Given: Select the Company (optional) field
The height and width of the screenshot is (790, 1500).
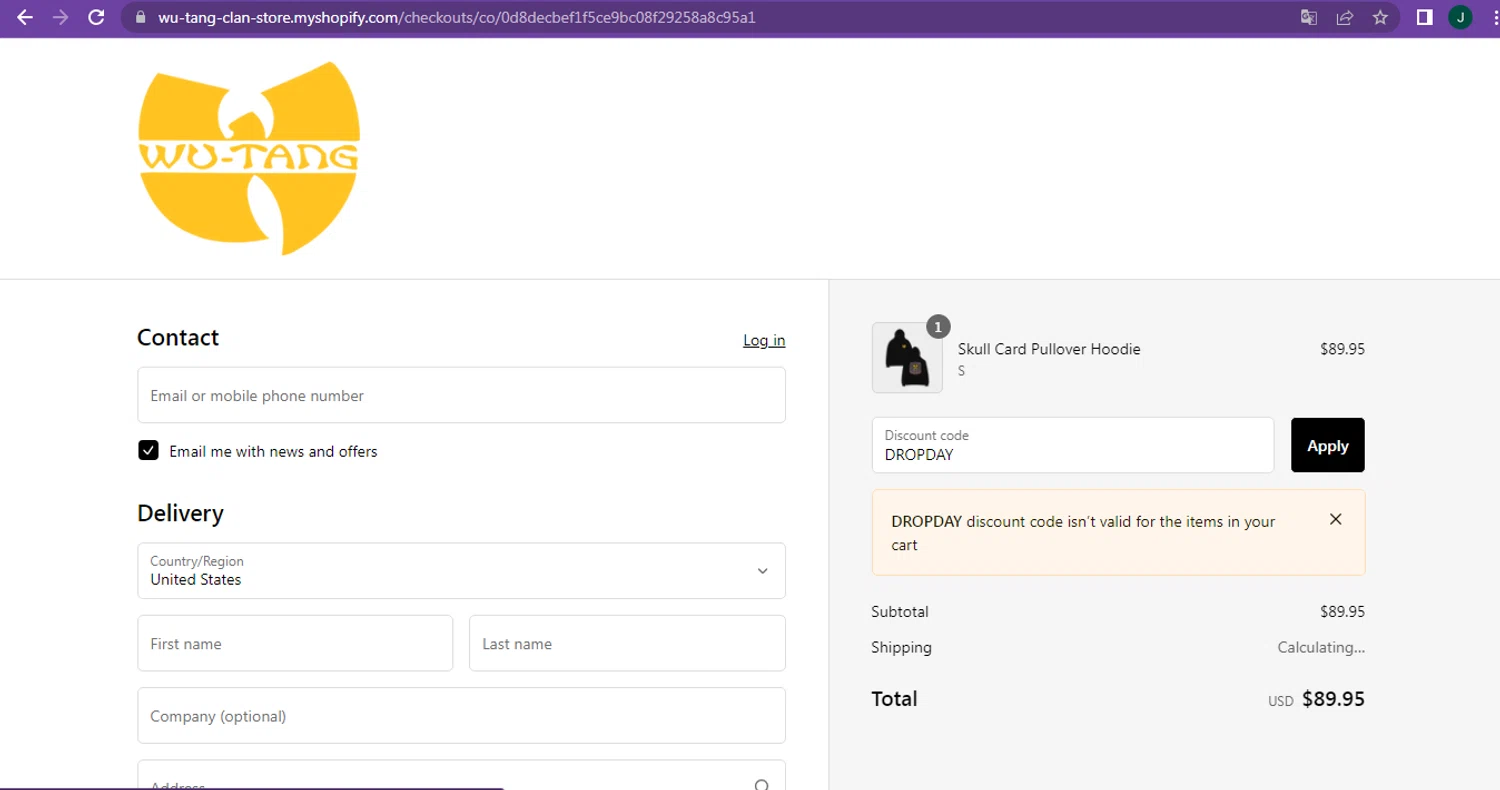Looking at the screenshot, I should (461, 715).
